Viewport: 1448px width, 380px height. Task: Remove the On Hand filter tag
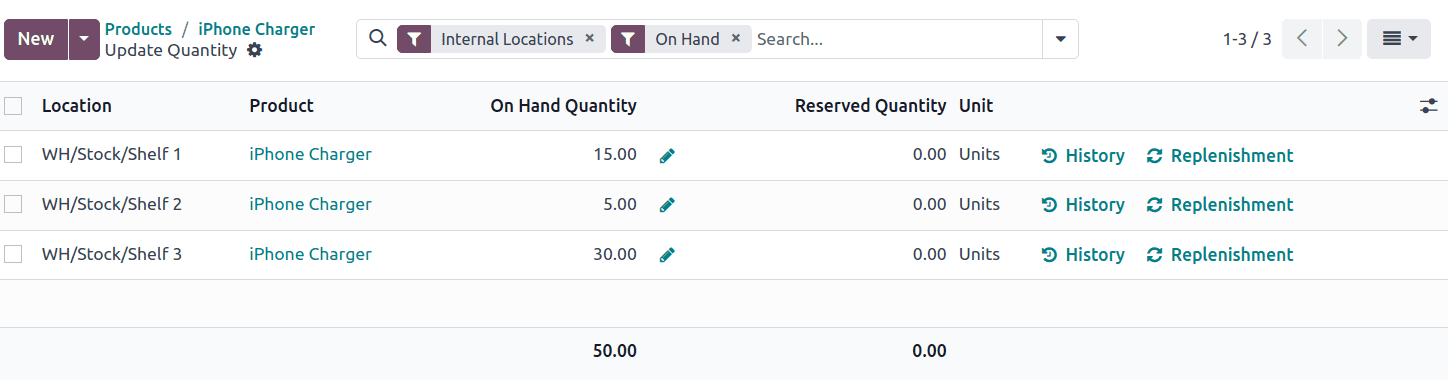[735, 38]
